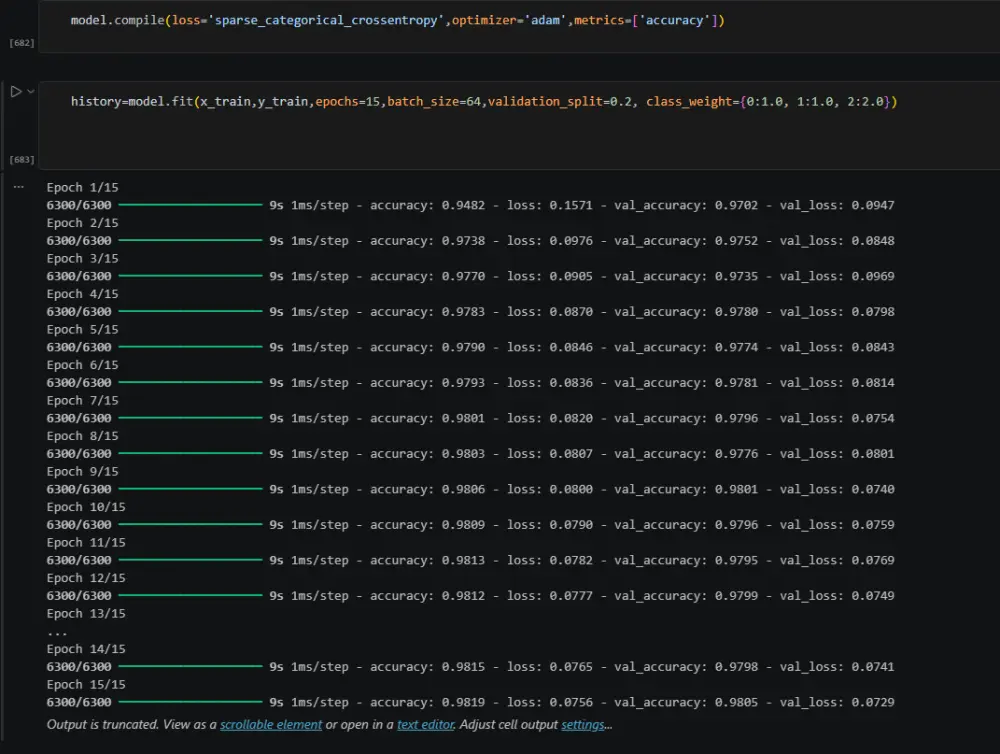1000x754 pixels.
Task: Click val_accuracy value 0.9805
Action: tap(737, 702)
